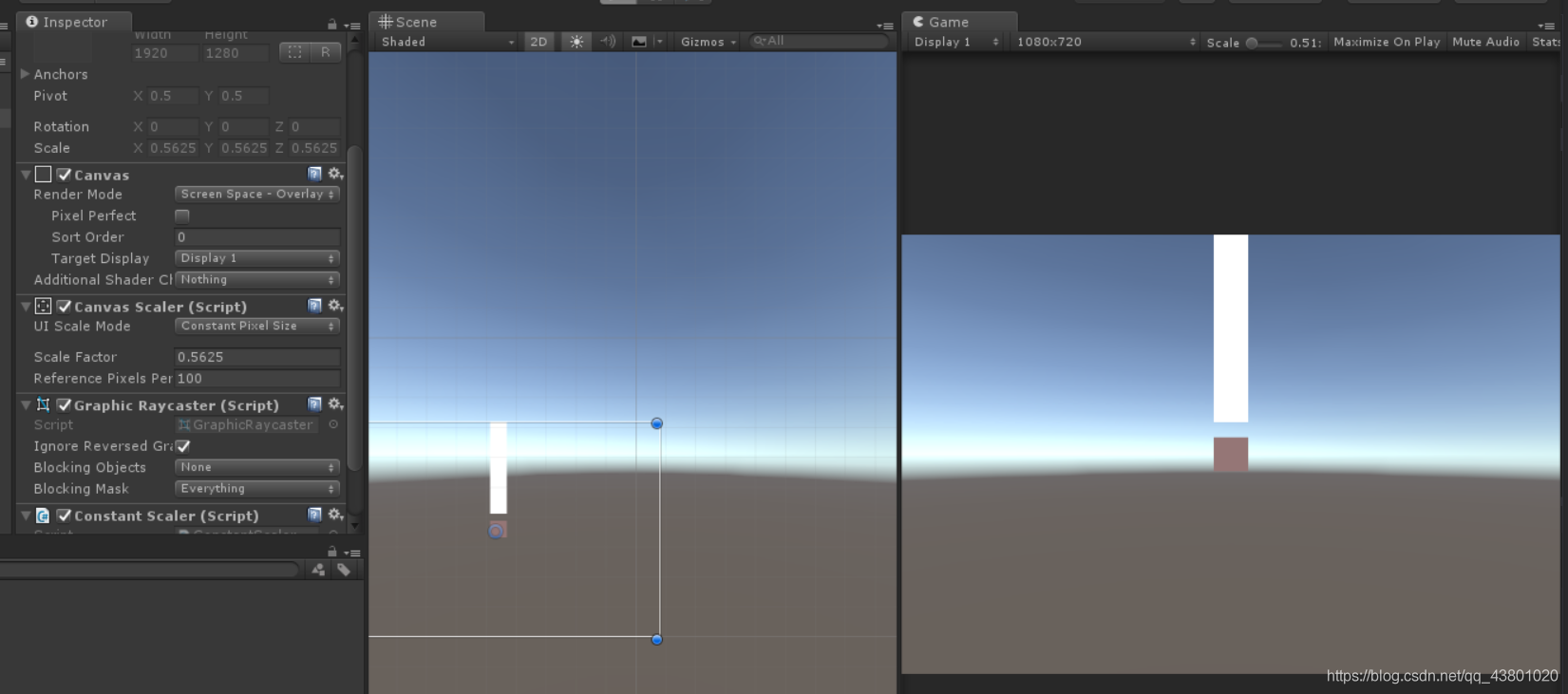Click the Graphic Raycaster component icon
Viewport: 1568px width, 694px height.
click(43, 405)
